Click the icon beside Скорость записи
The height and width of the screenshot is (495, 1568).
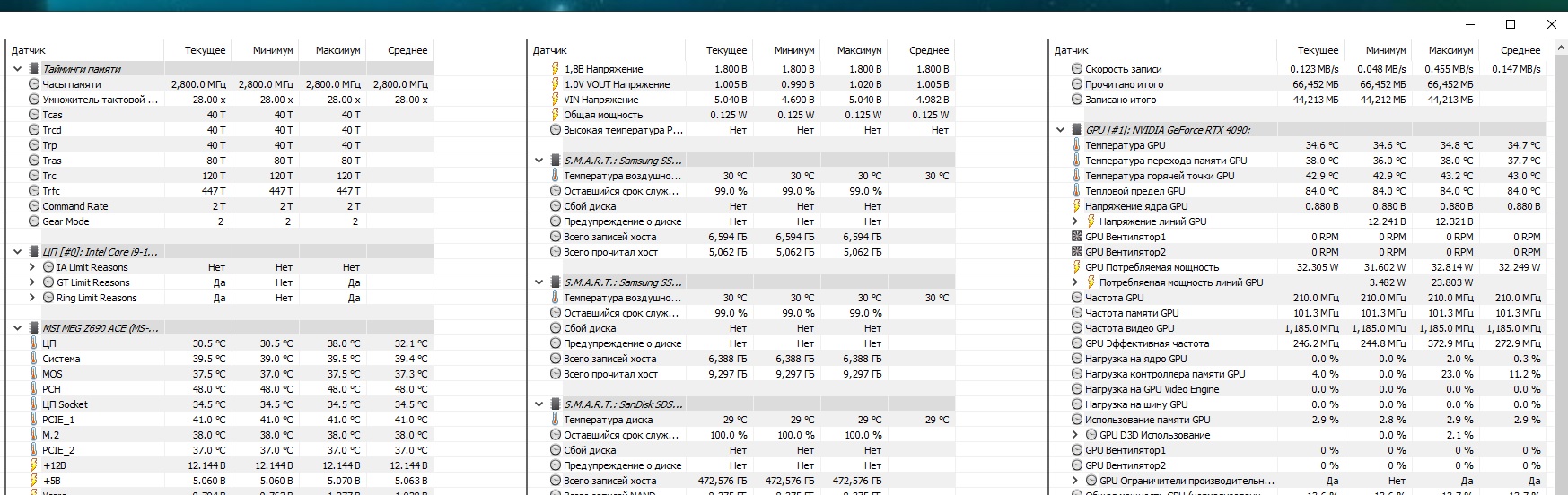point(1077,69)
